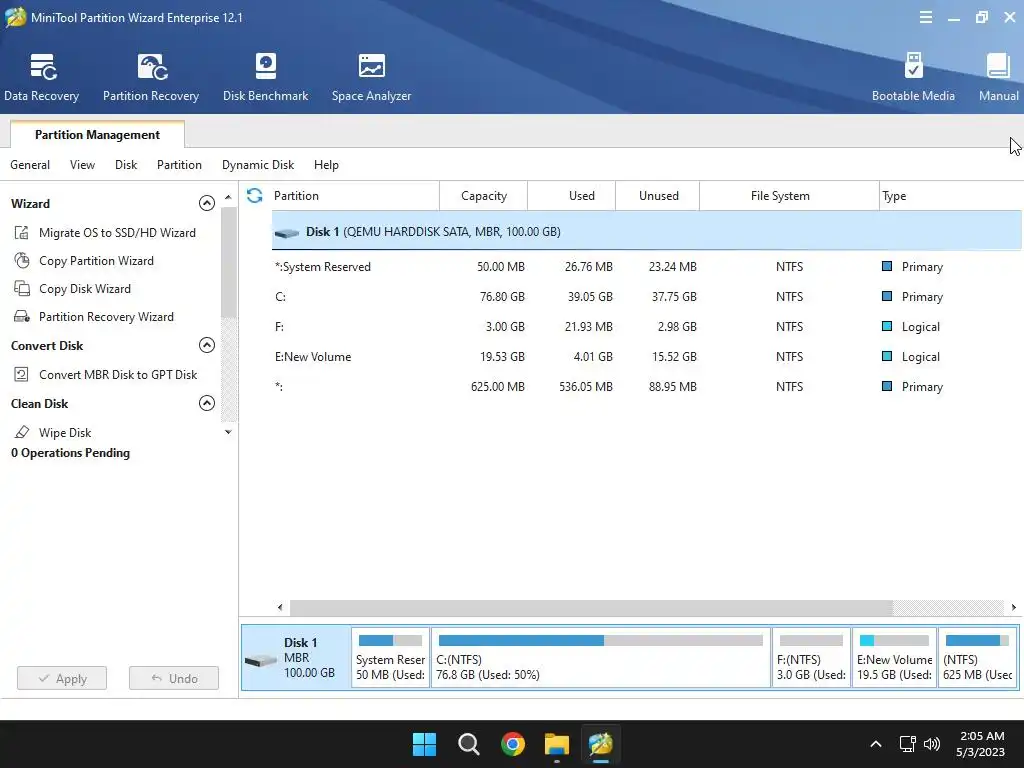Open the View menu
The height and width of the screenshot is (768, 1024).
(x=82, y=165)
